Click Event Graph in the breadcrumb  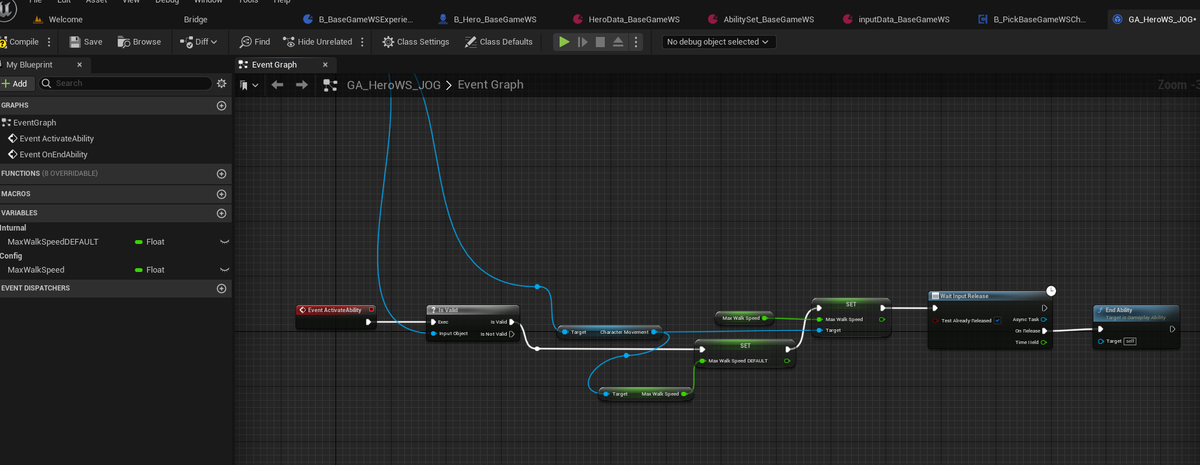click(490, 85)
